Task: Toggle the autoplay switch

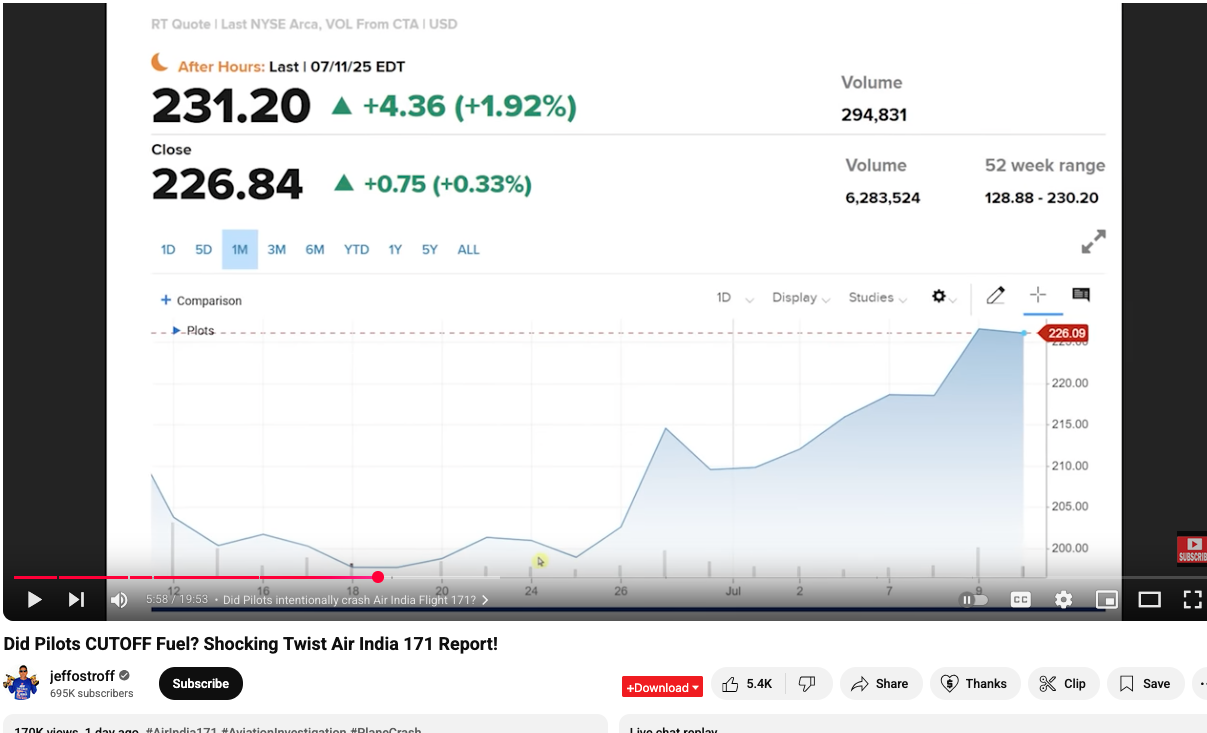Action: [x=973, y=600]
